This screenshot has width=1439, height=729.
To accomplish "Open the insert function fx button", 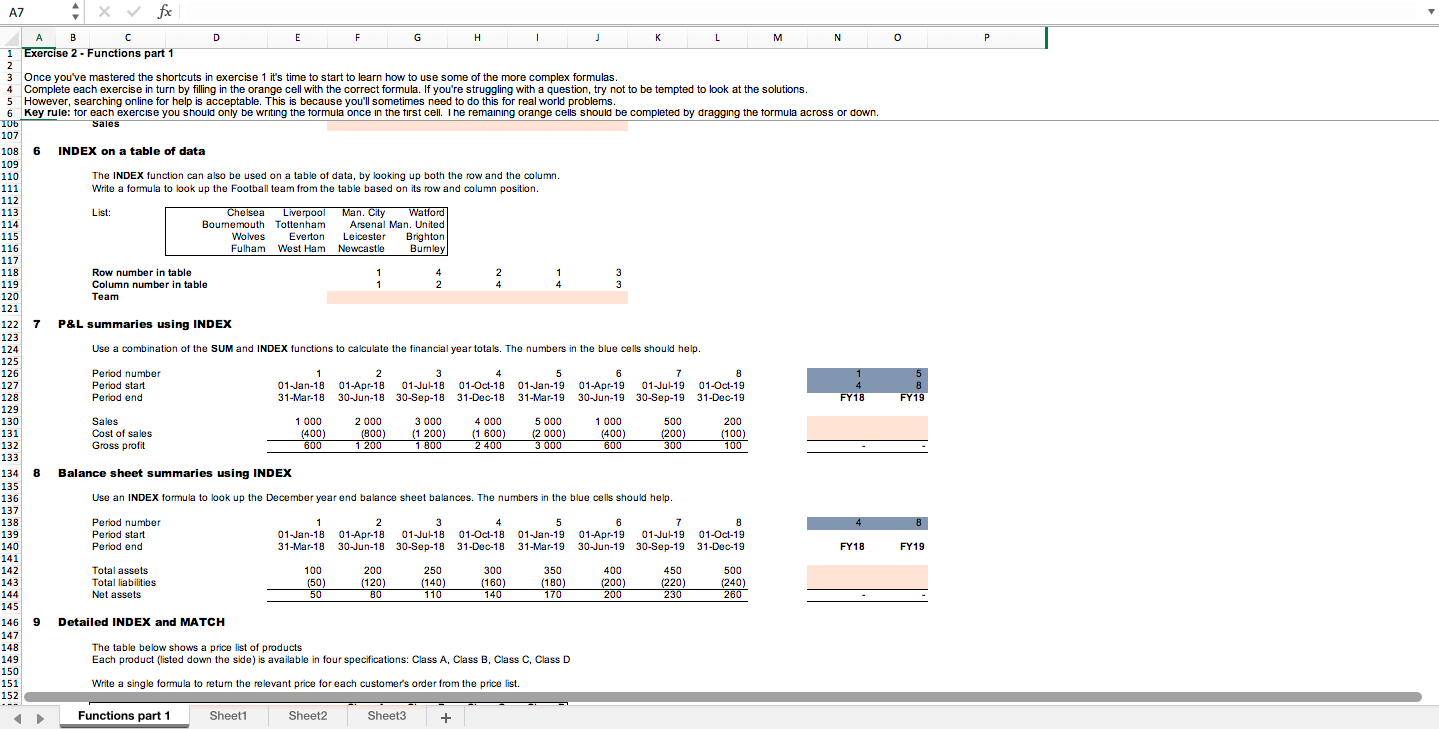I will pos(165,11).
